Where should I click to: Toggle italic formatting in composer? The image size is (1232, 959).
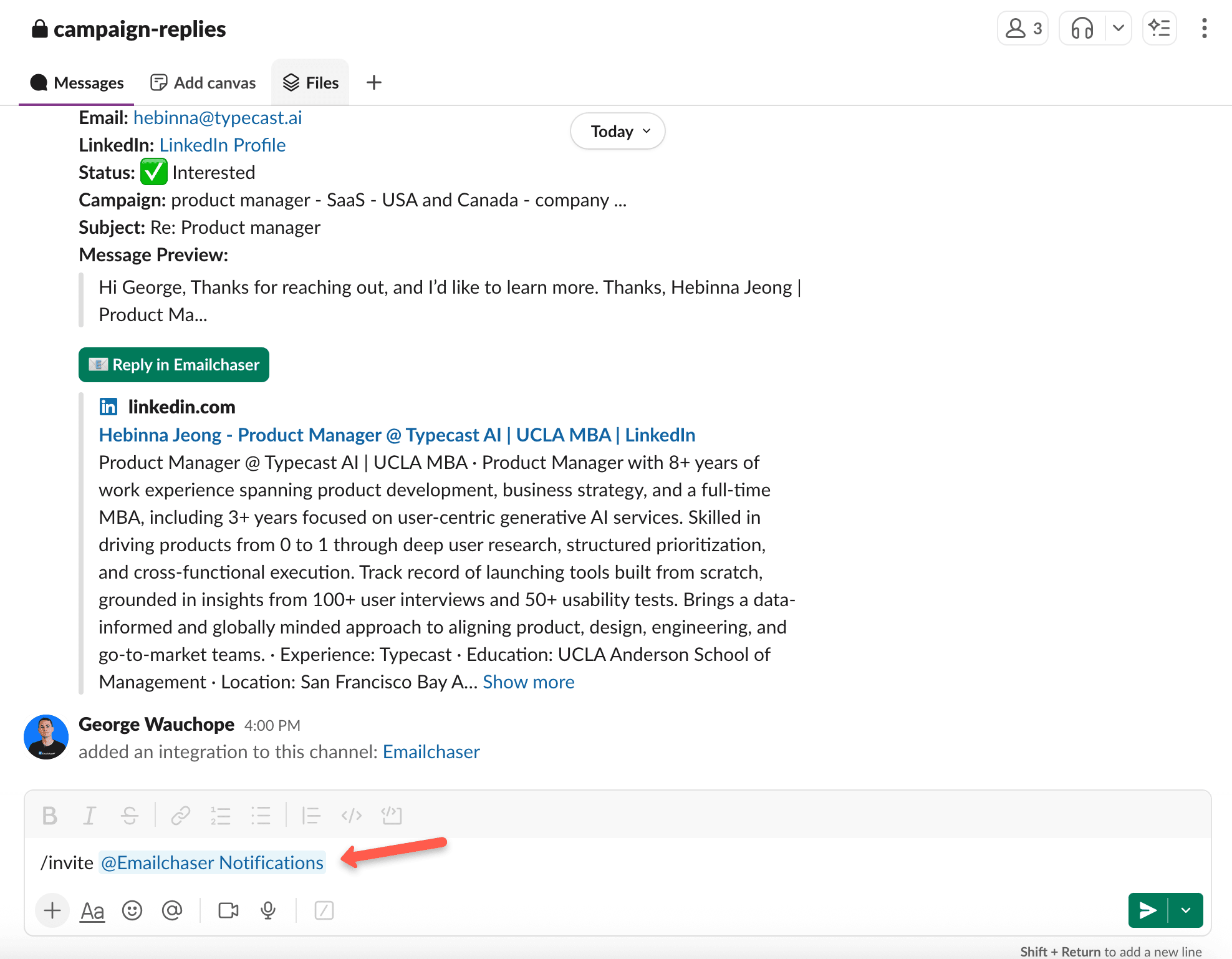(90, 816)
